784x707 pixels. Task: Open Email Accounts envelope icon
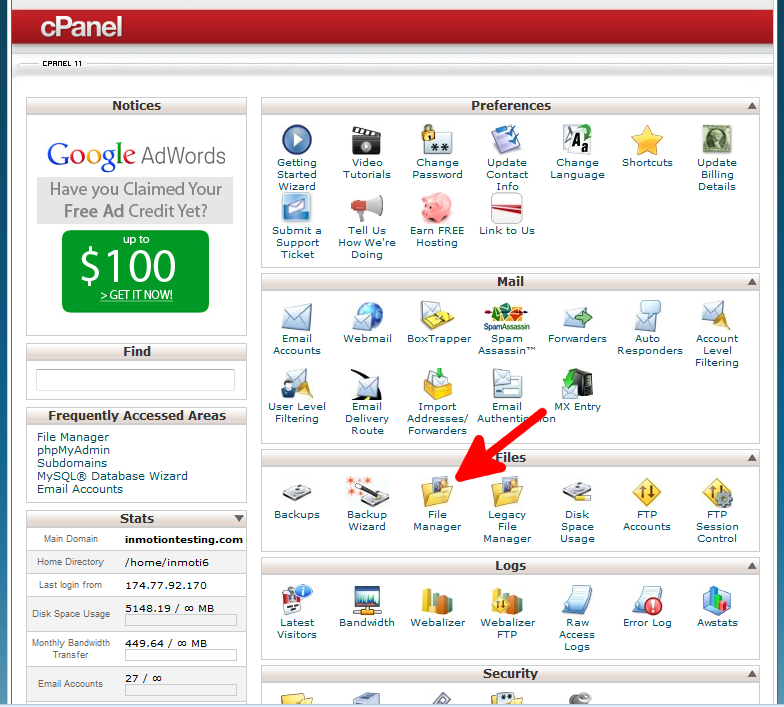(x=297, y=316)
